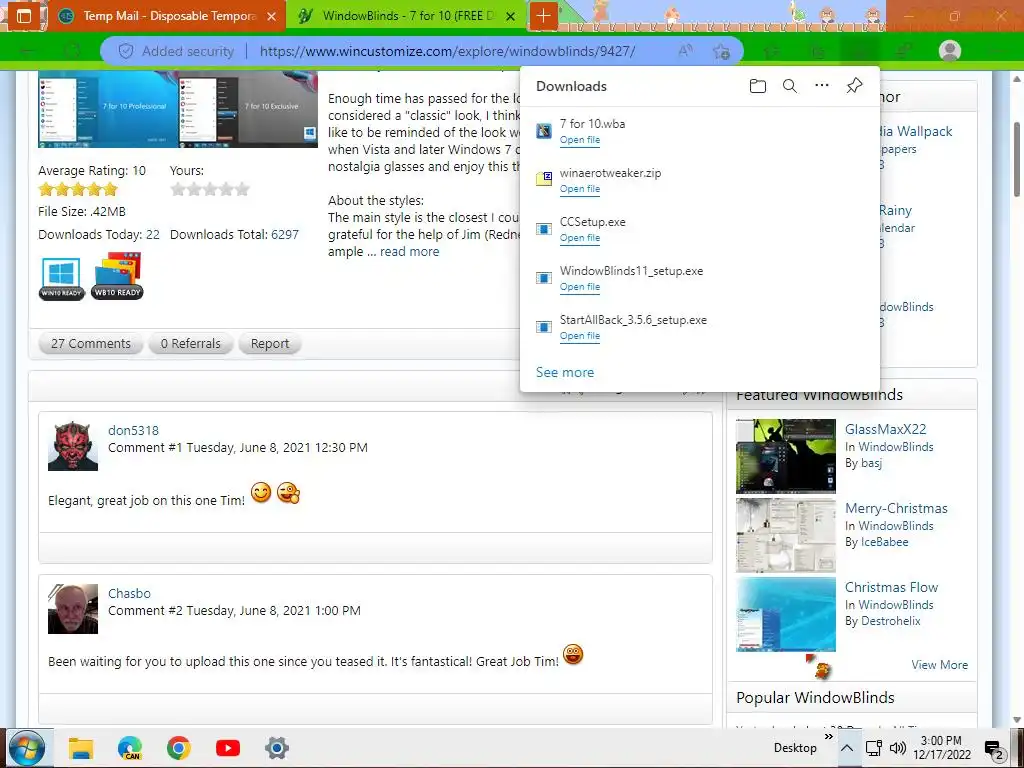Screen dimensions: 1024x768
Task: Click the WB10 READY badge
Action: [118, 276]
